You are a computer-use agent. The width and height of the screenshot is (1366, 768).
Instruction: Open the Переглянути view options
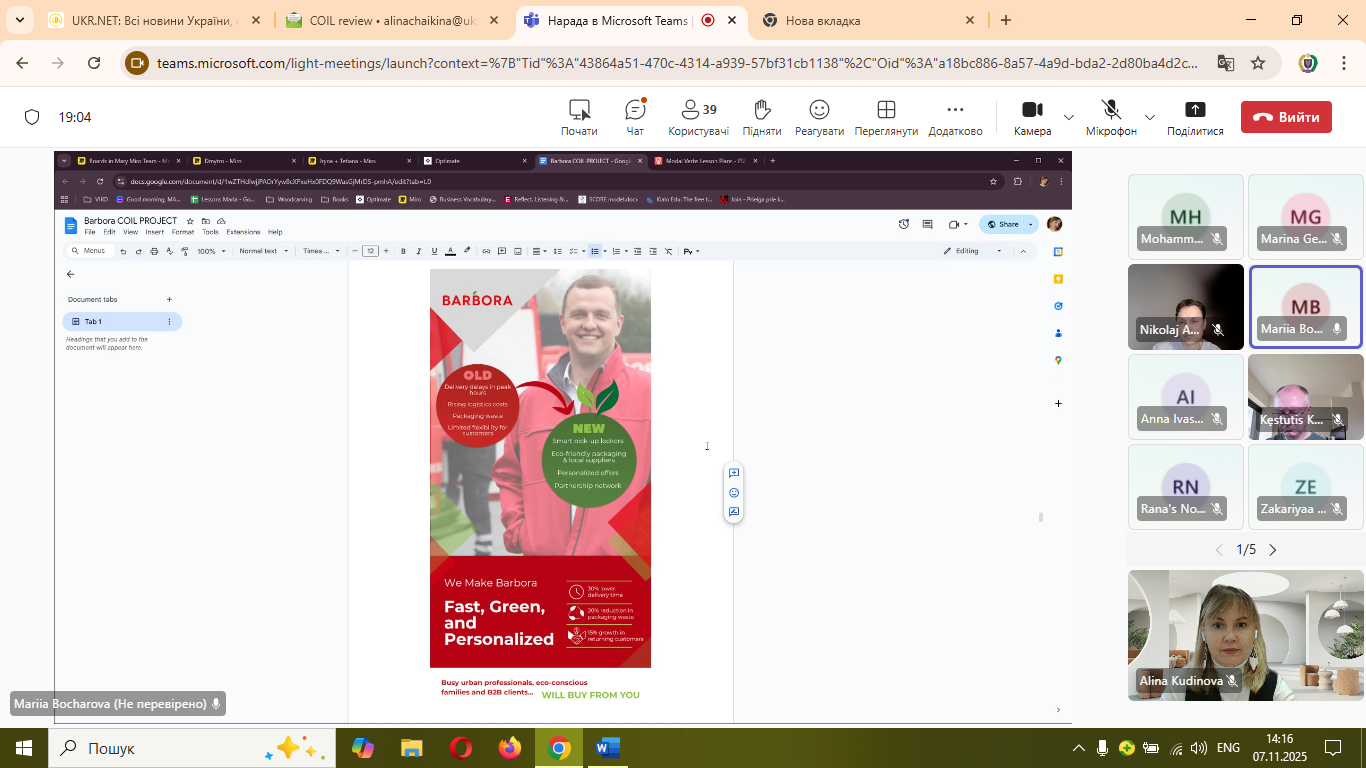(886, 117)
